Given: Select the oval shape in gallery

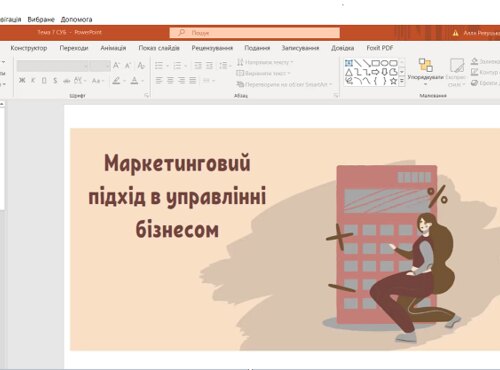Looking at the screenshot, I should point(384,63).
